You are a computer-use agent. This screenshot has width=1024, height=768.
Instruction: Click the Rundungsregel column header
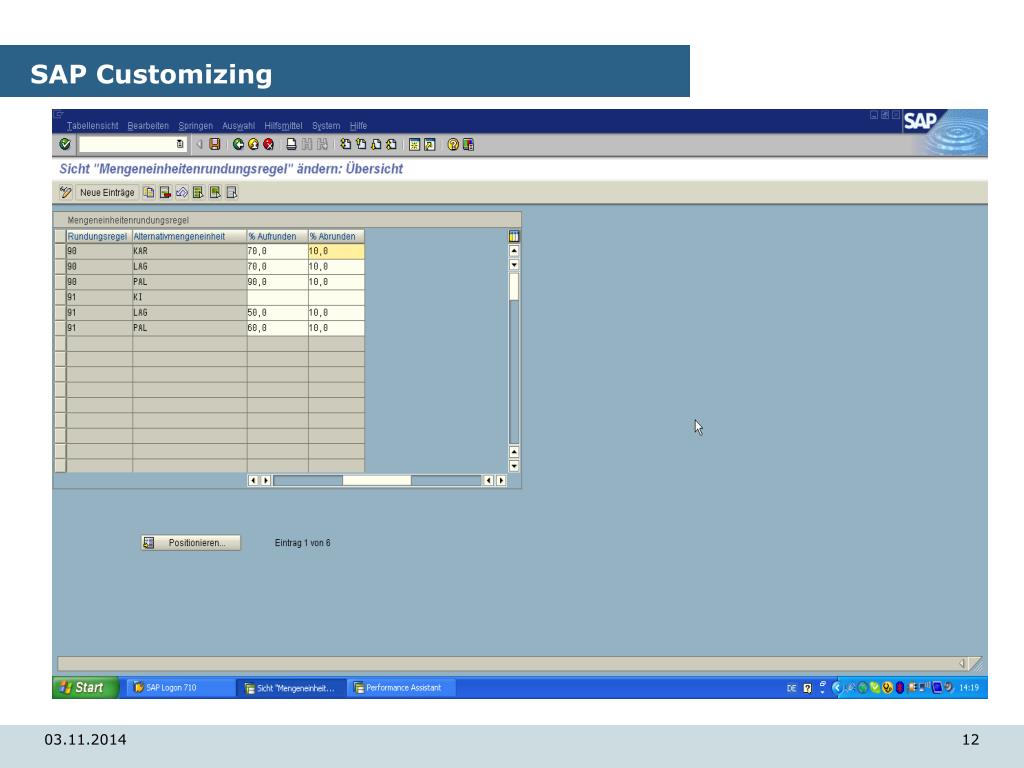click(99, 236)
